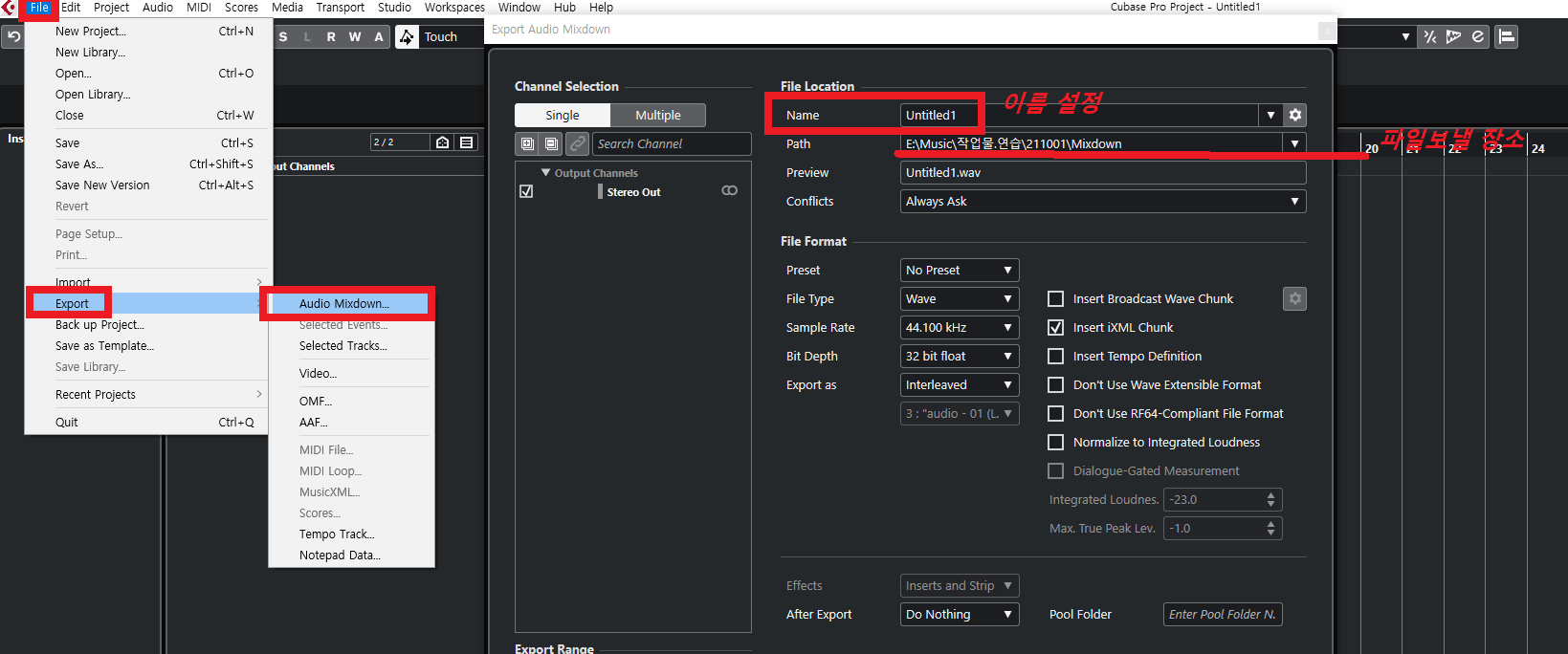Choose Audio Mixdown from Export submenu
Screen dimensions: 1568x654
click(348, 303)
